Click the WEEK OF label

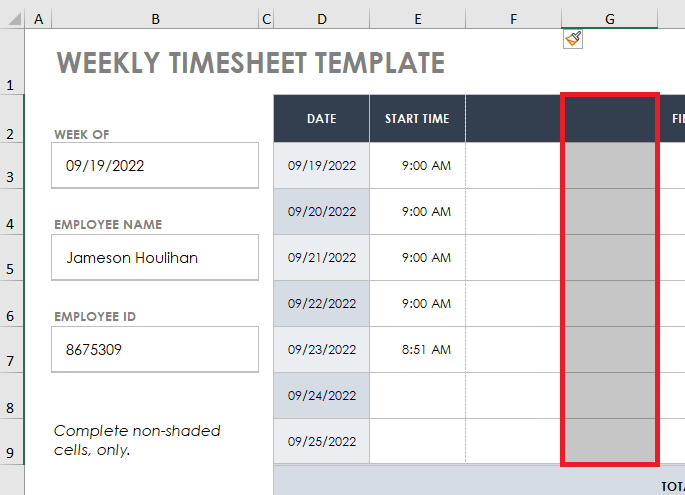(82, 135)
